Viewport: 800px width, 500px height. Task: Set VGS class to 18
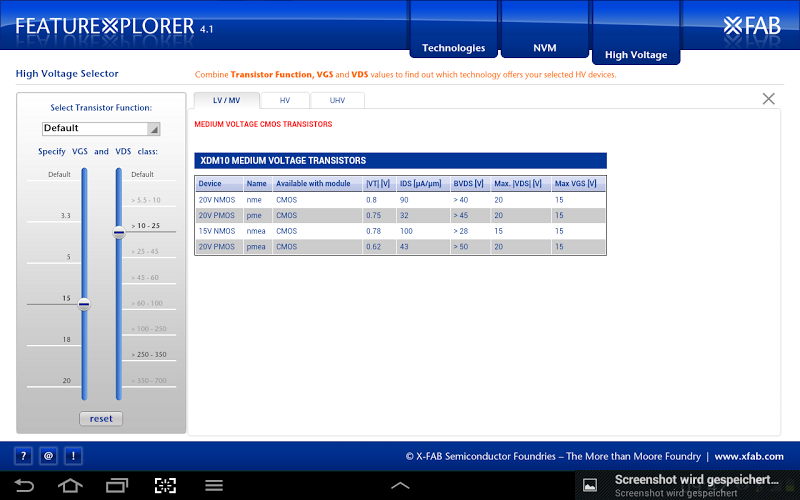coord(66,339)
